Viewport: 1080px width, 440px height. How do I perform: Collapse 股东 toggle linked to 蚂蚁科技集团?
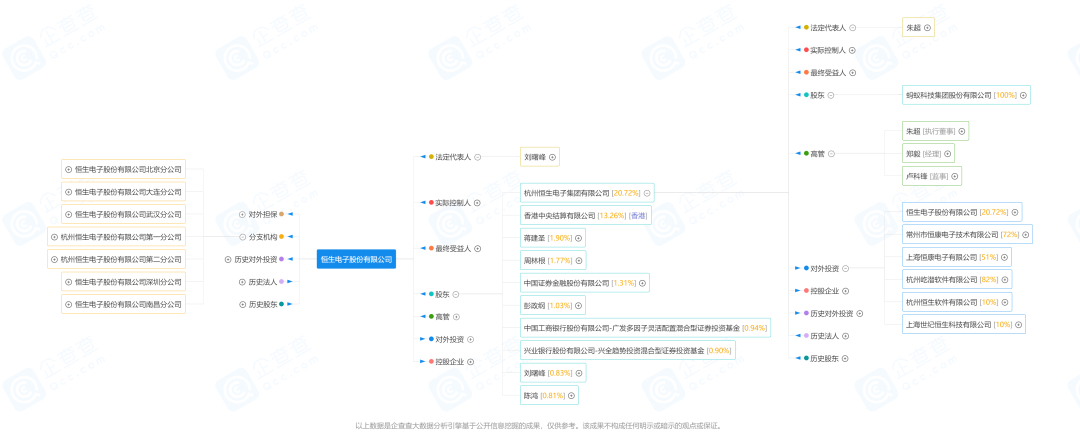click(x=831, y=96)
